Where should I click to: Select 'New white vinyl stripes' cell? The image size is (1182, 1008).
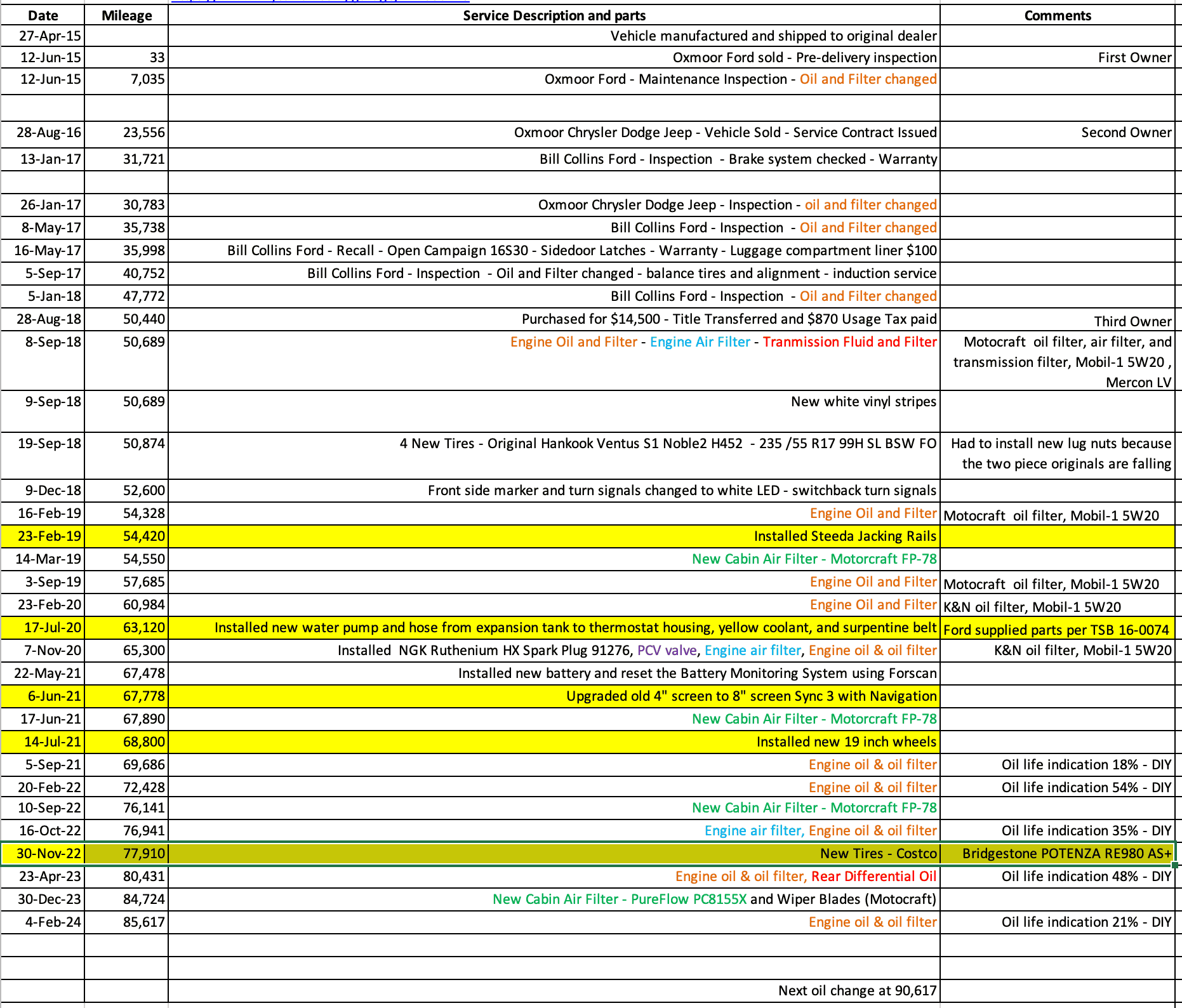pos(554,411)
